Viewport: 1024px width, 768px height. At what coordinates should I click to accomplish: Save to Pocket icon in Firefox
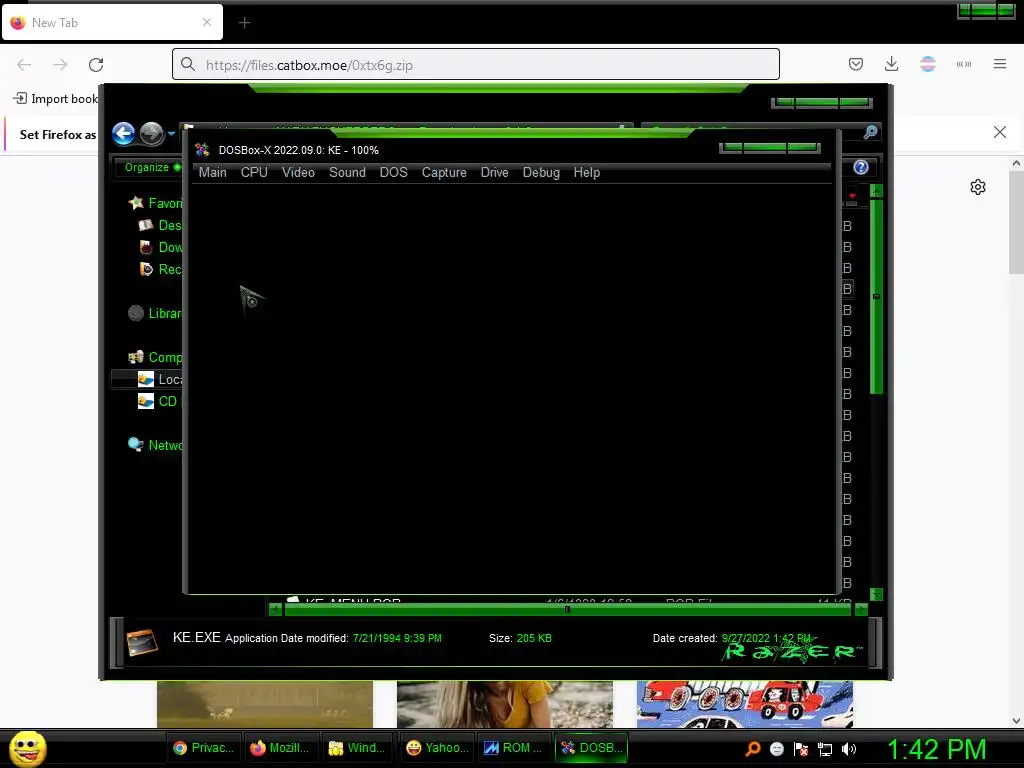(x=856, y=64)
